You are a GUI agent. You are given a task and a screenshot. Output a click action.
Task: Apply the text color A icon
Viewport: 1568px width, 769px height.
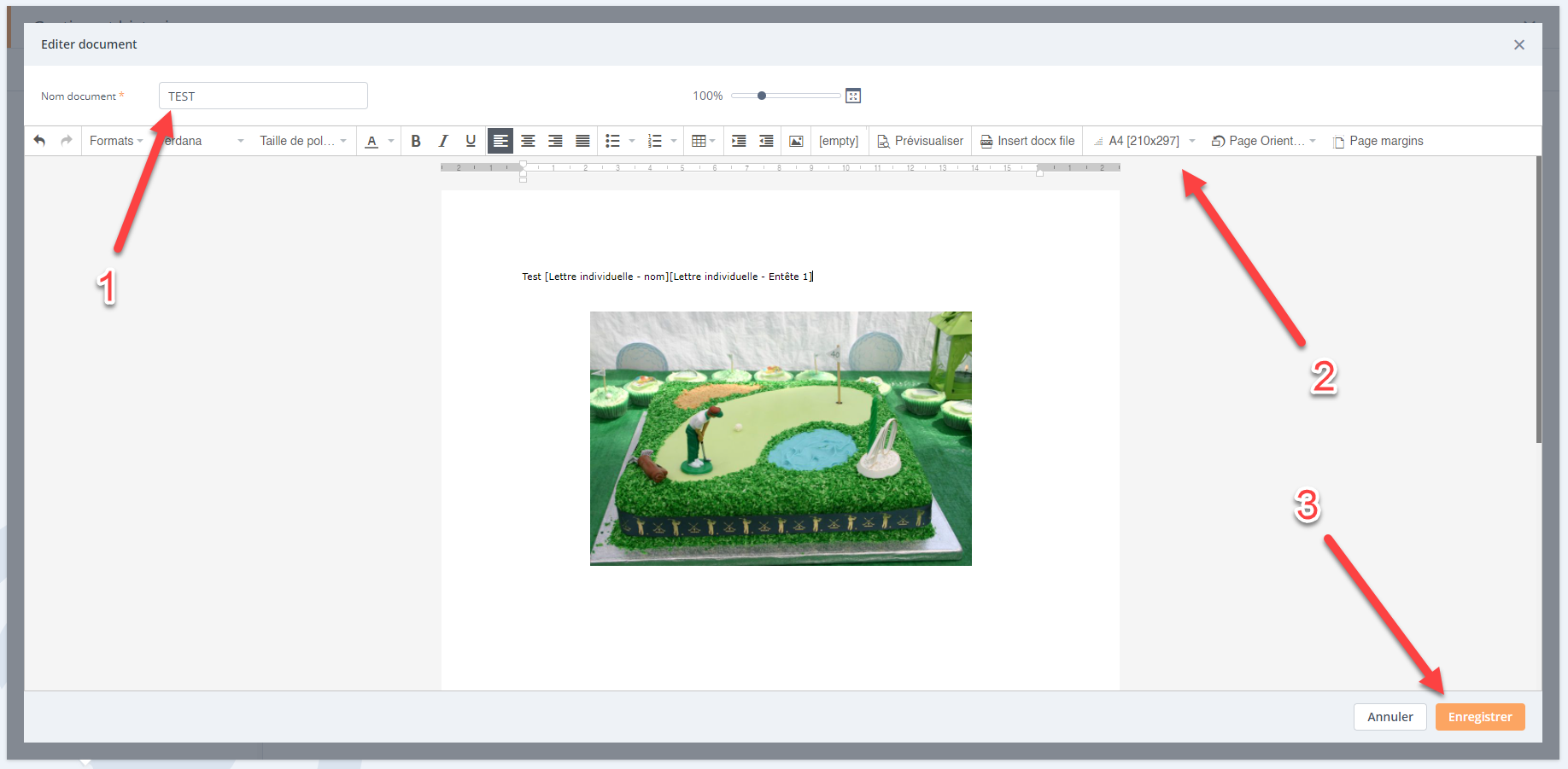coord(372,141)
